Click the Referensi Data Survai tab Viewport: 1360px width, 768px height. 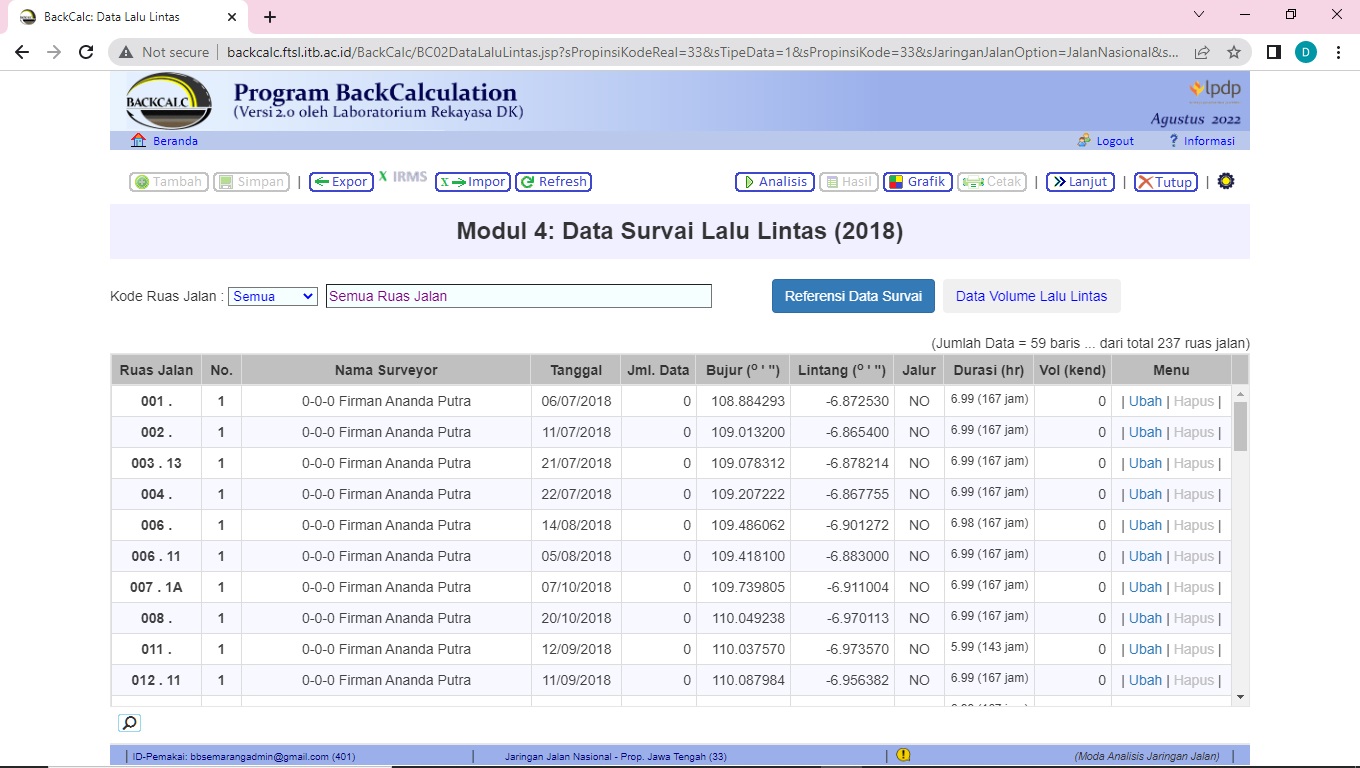(x=853, y=296)
